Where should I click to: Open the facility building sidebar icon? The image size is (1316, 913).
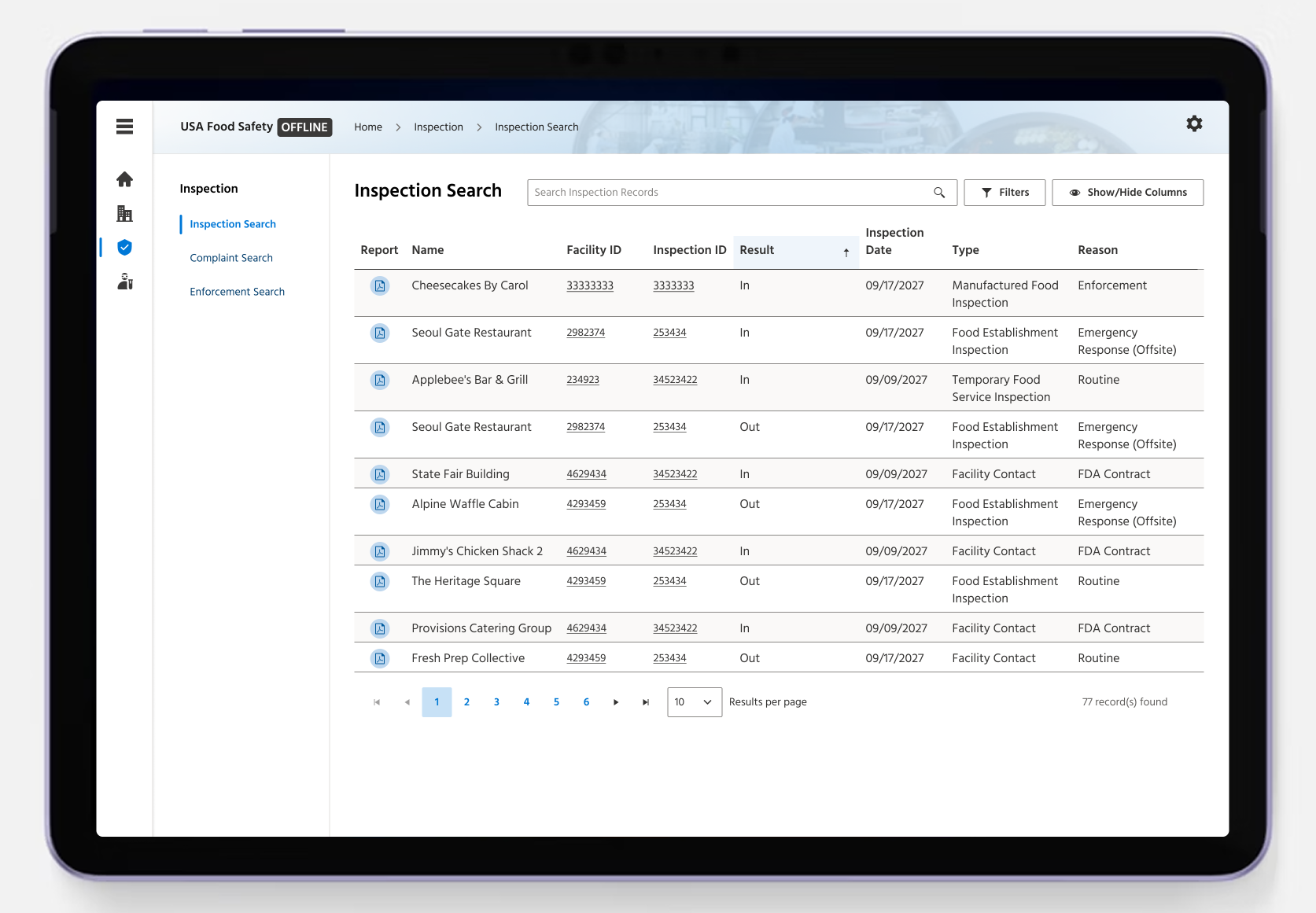pos(124,213)
